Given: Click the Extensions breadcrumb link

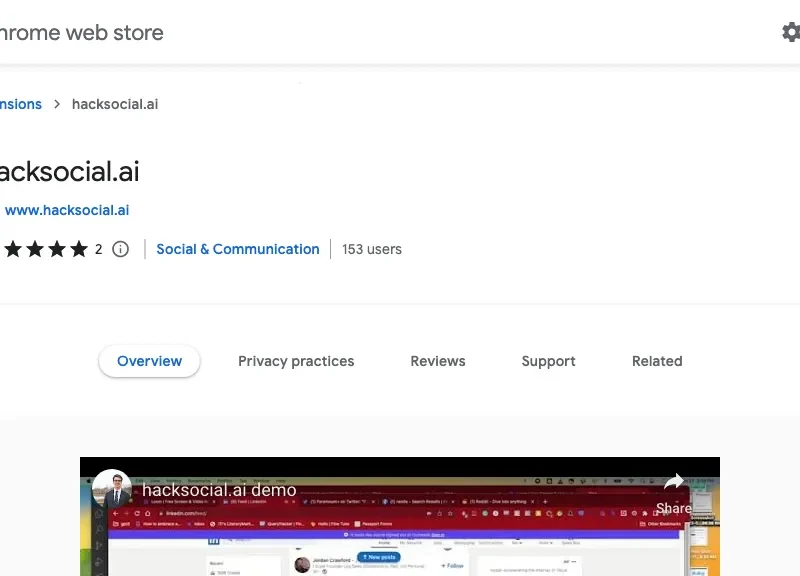Looking at the screenshot, I should tap(20, 104).
